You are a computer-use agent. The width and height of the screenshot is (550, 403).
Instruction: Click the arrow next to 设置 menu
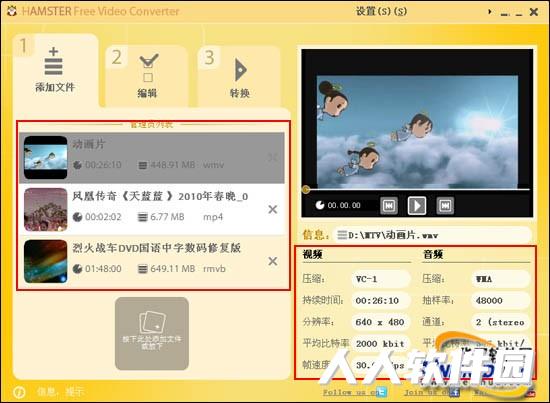coord(490,12)
